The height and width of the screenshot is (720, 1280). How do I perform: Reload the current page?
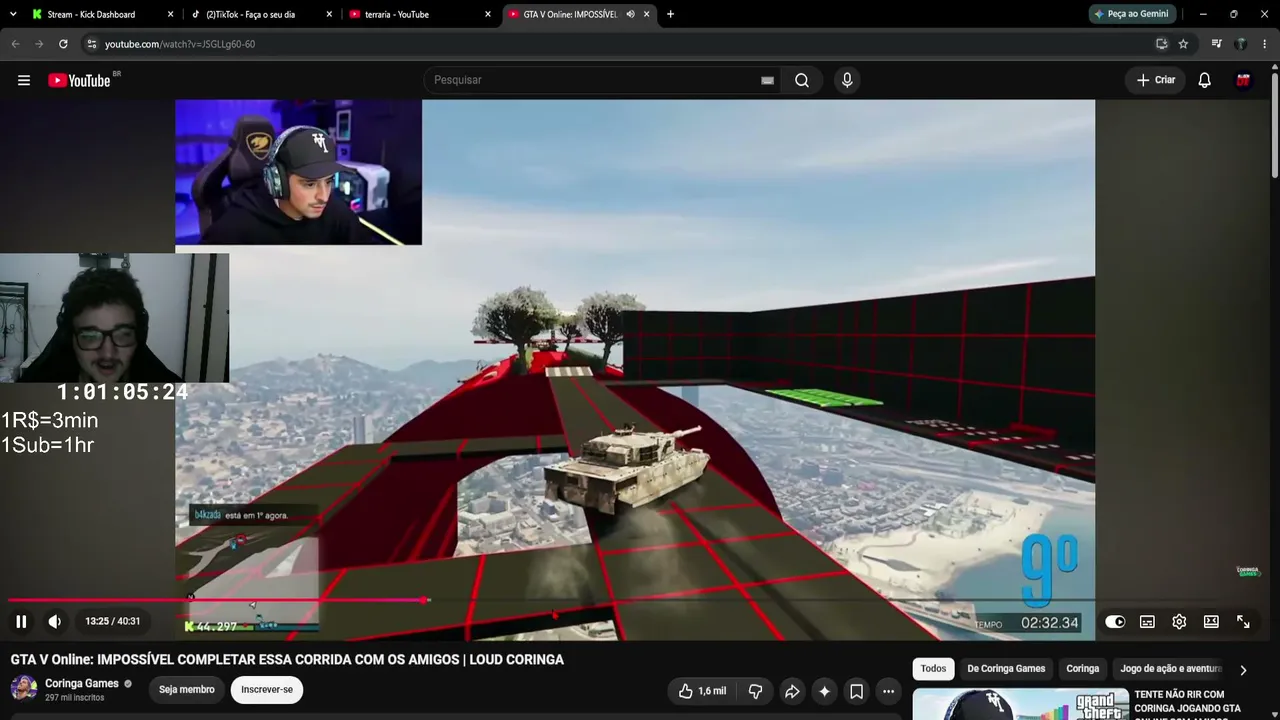tap(63, 44)
